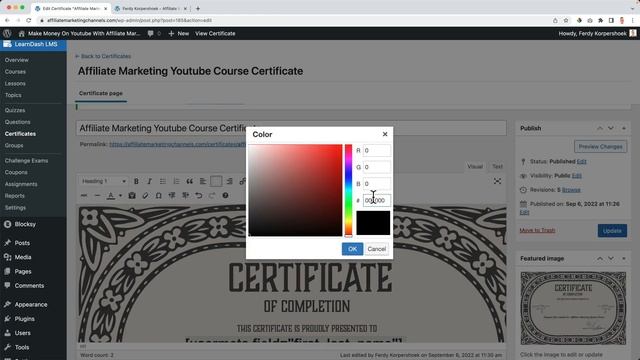Screen dimensions: 640x360
Task: Click the B value input field
Action: point(376,184)
